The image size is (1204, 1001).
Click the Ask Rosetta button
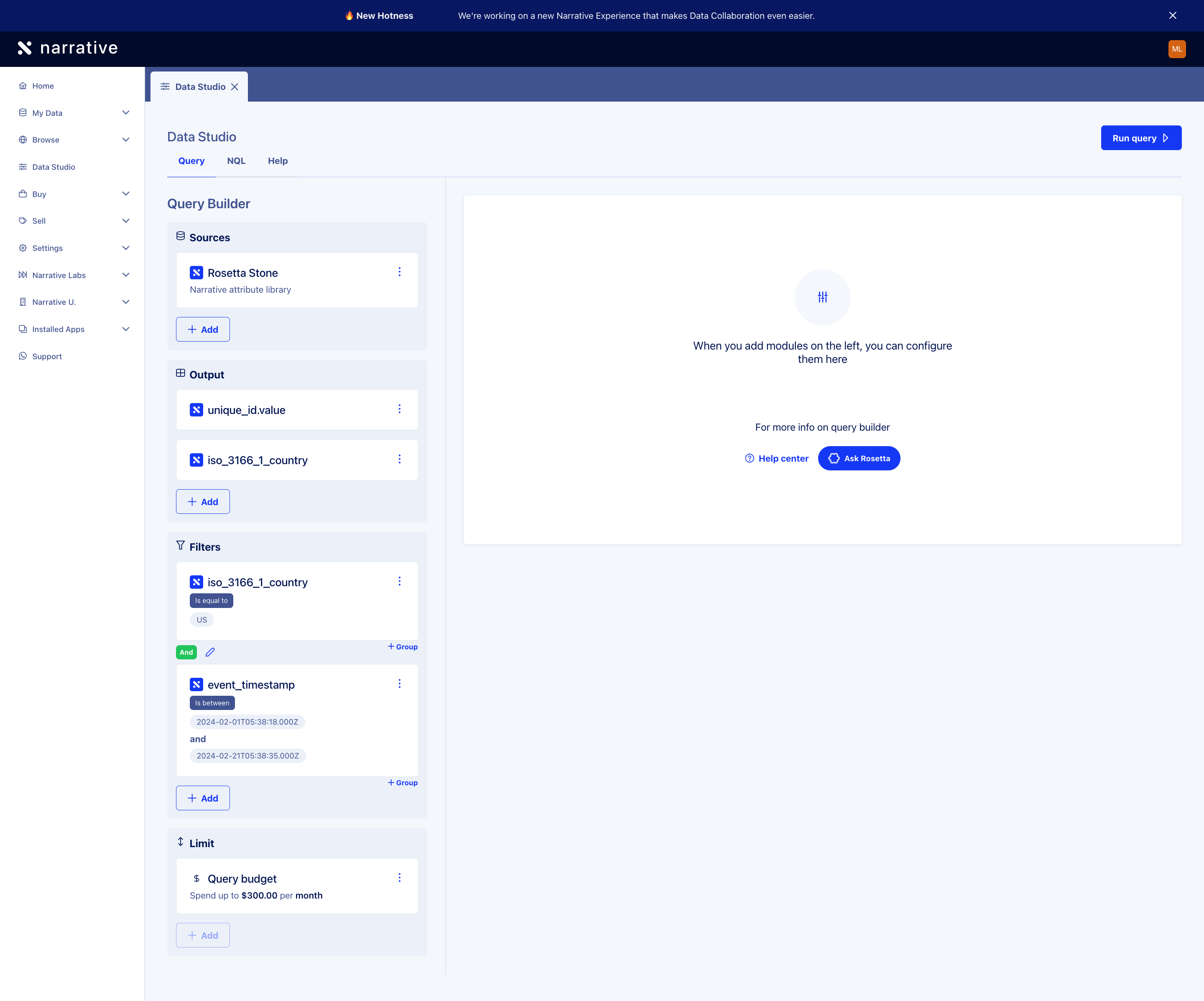(859, 459)
